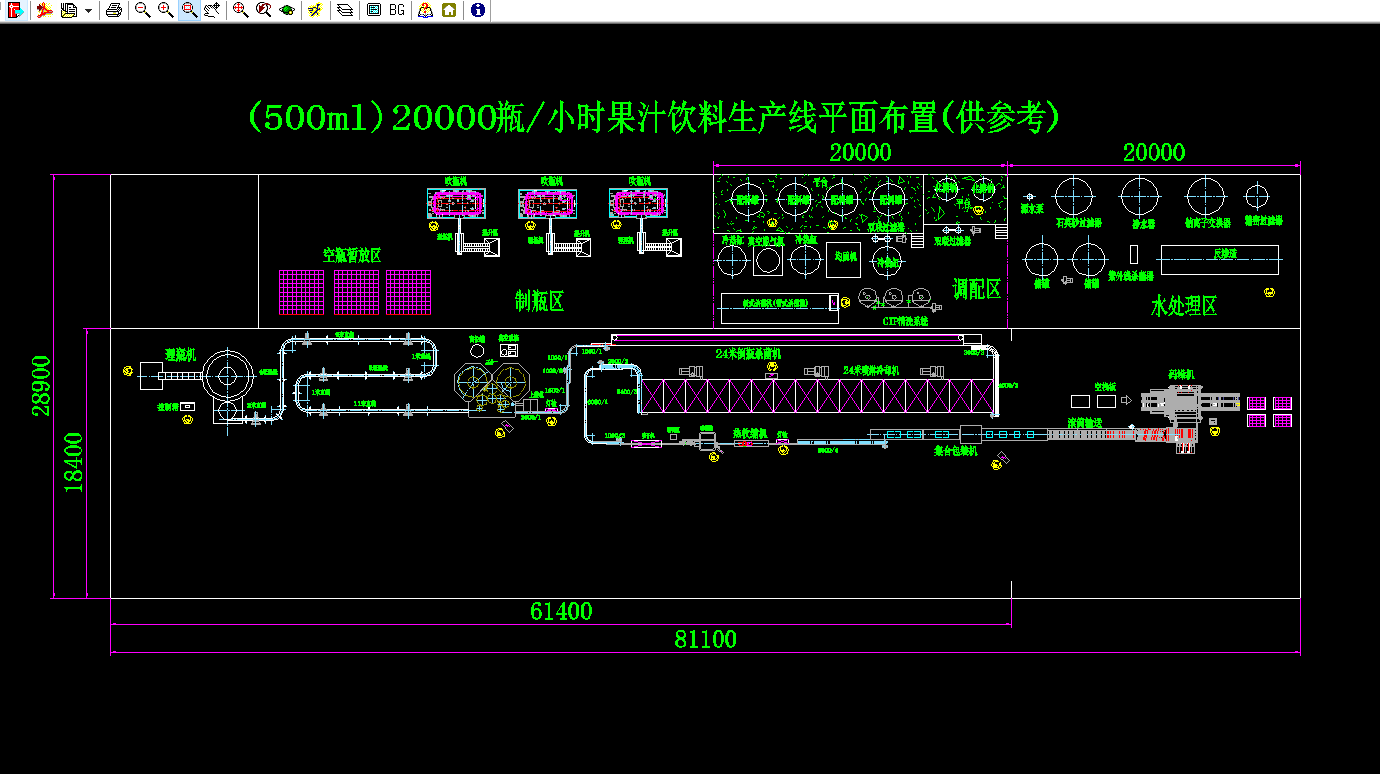Click the blue About info icon
Viewport: 1380px width, 774px height.
click(478, 10)
